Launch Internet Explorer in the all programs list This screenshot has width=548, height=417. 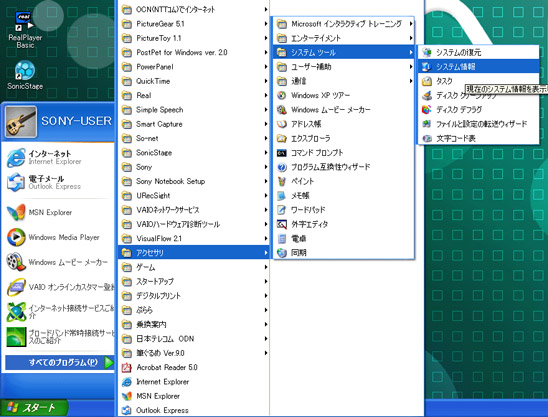(x=193, y=382)
